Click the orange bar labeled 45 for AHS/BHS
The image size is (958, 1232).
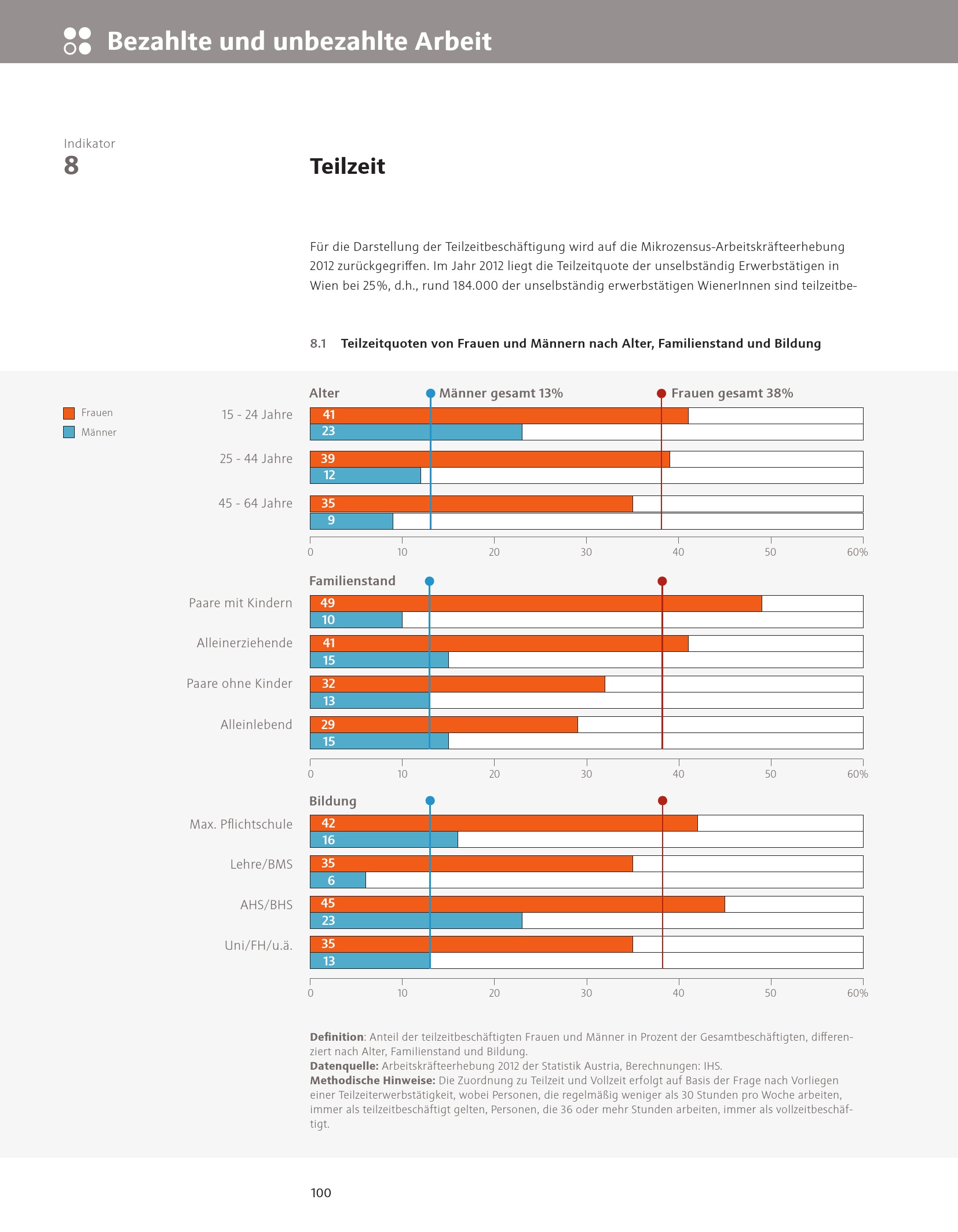[517, 904]
